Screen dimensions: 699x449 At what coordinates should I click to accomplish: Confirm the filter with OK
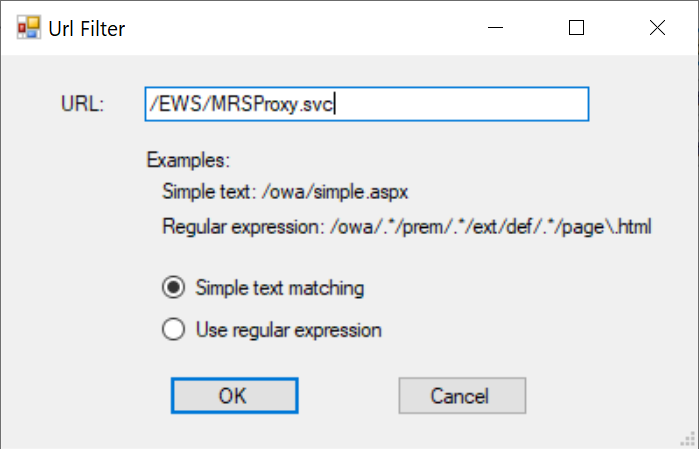[232, 395]
